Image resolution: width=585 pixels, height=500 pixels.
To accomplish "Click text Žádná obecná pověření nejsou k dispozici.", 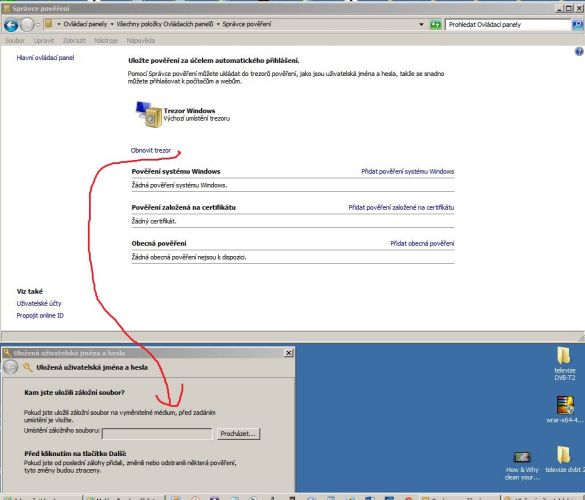I will click(188, 257).
